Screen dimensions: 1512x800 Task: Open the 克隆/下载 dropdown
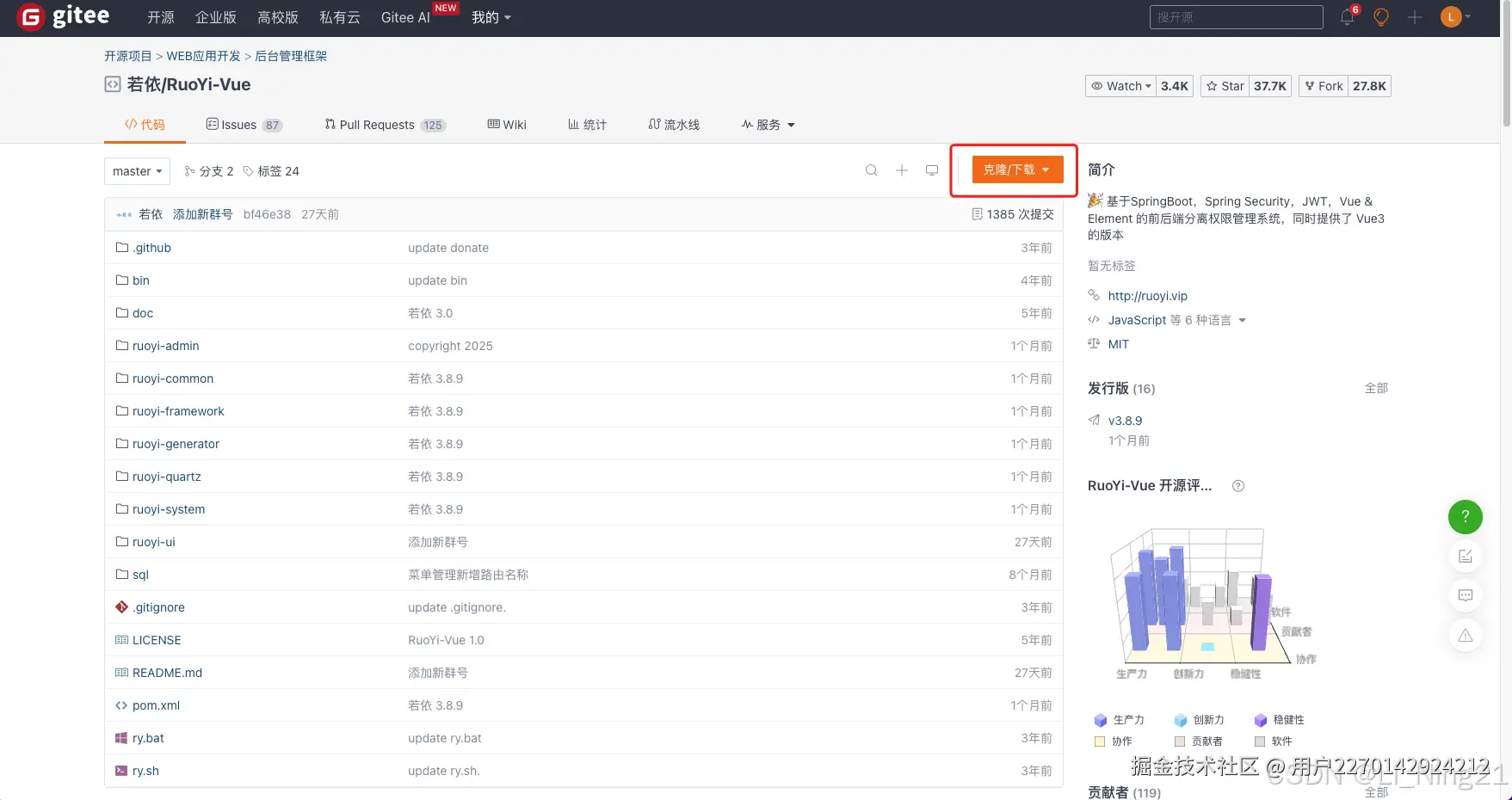(x=1015, y=169)
